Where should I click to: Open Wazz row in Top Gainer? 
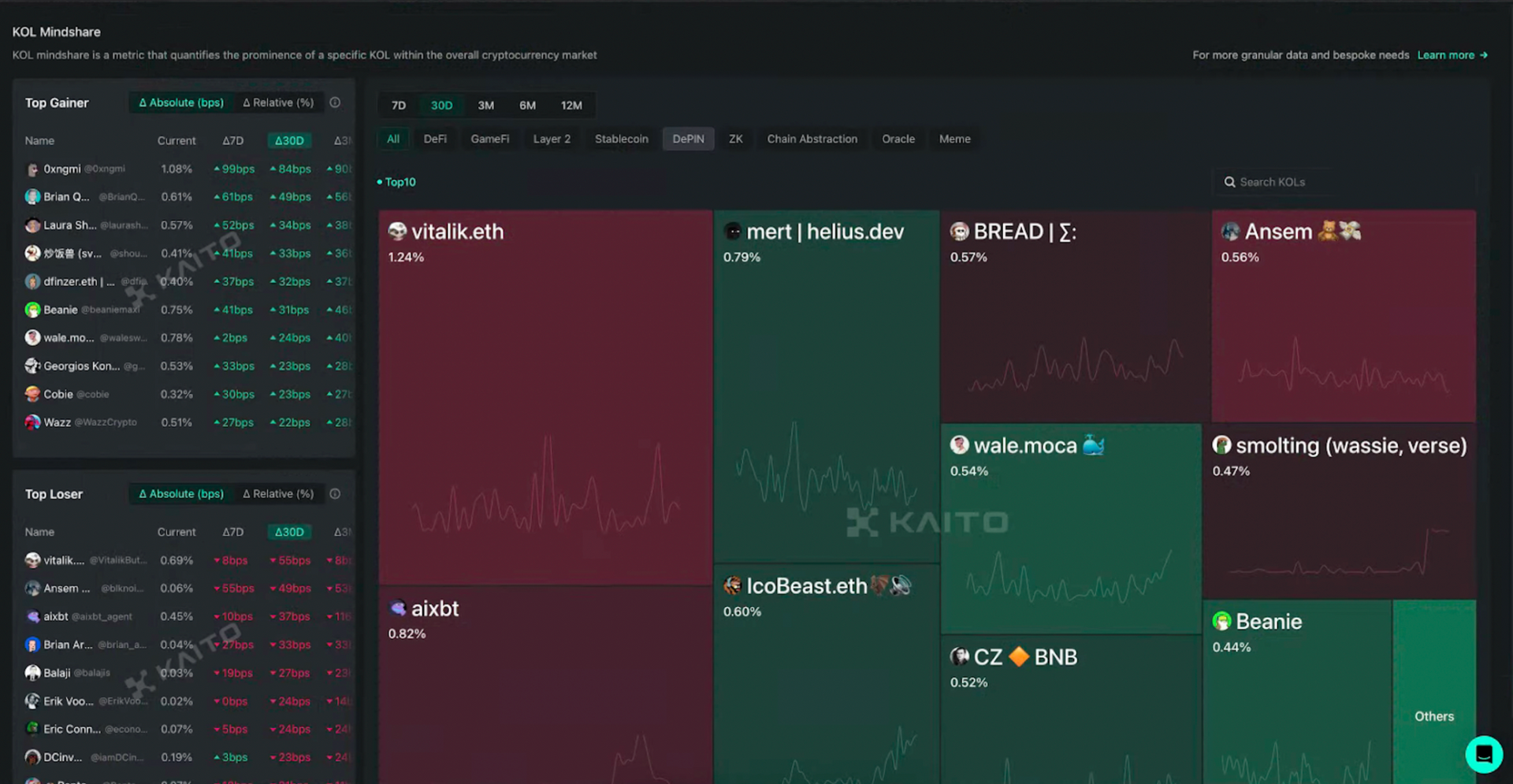185,422
